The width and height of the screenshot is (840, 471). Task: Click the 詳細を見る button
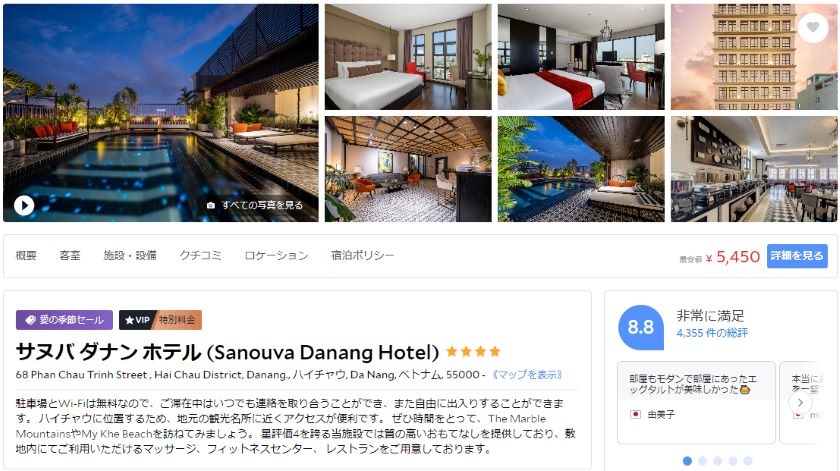coord(797,256)
